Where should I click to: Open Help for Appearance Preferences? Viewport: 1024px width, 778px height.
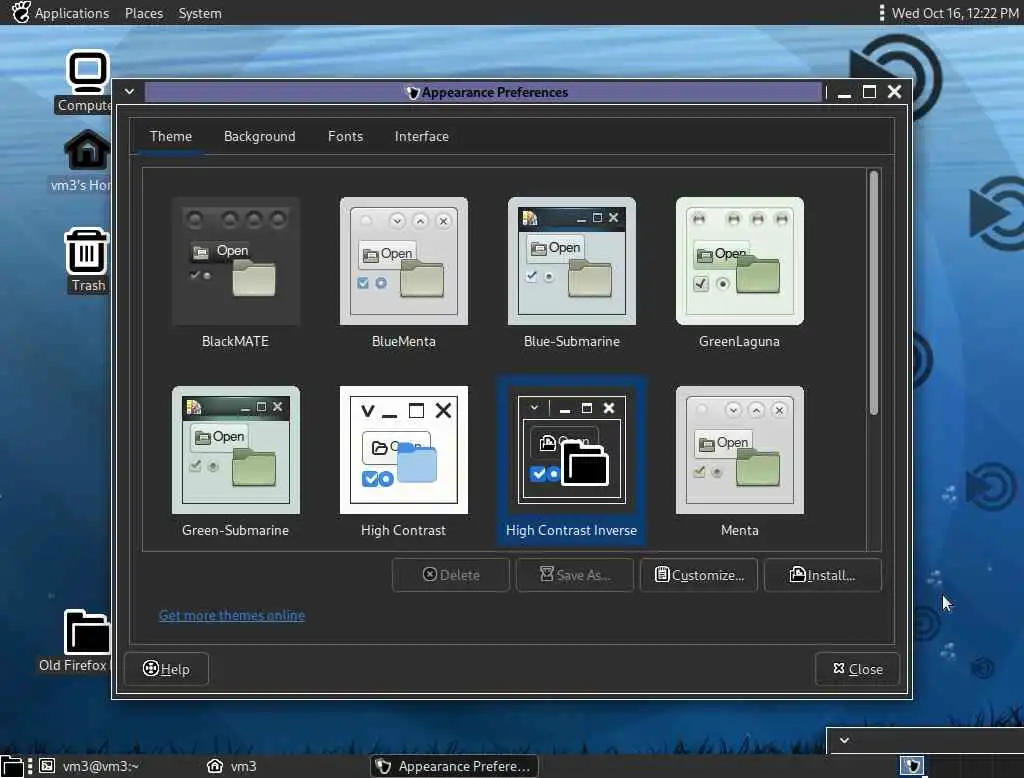coord(166,669)
